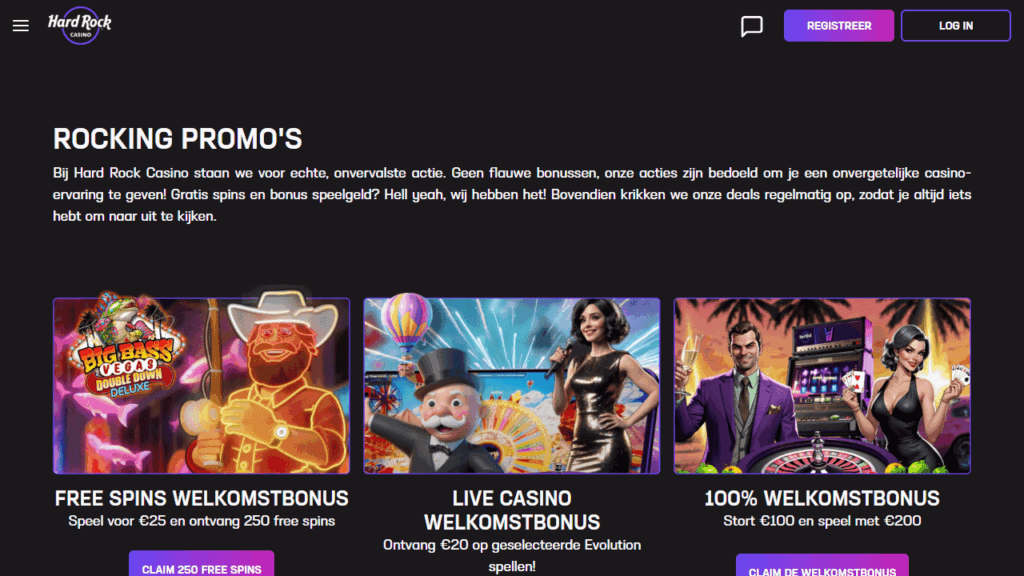Click text 'Speel voor €25 en ontvang 250 free spins'
The height and width of the screenshot is (576, 1024).
[x=201, y=520]
